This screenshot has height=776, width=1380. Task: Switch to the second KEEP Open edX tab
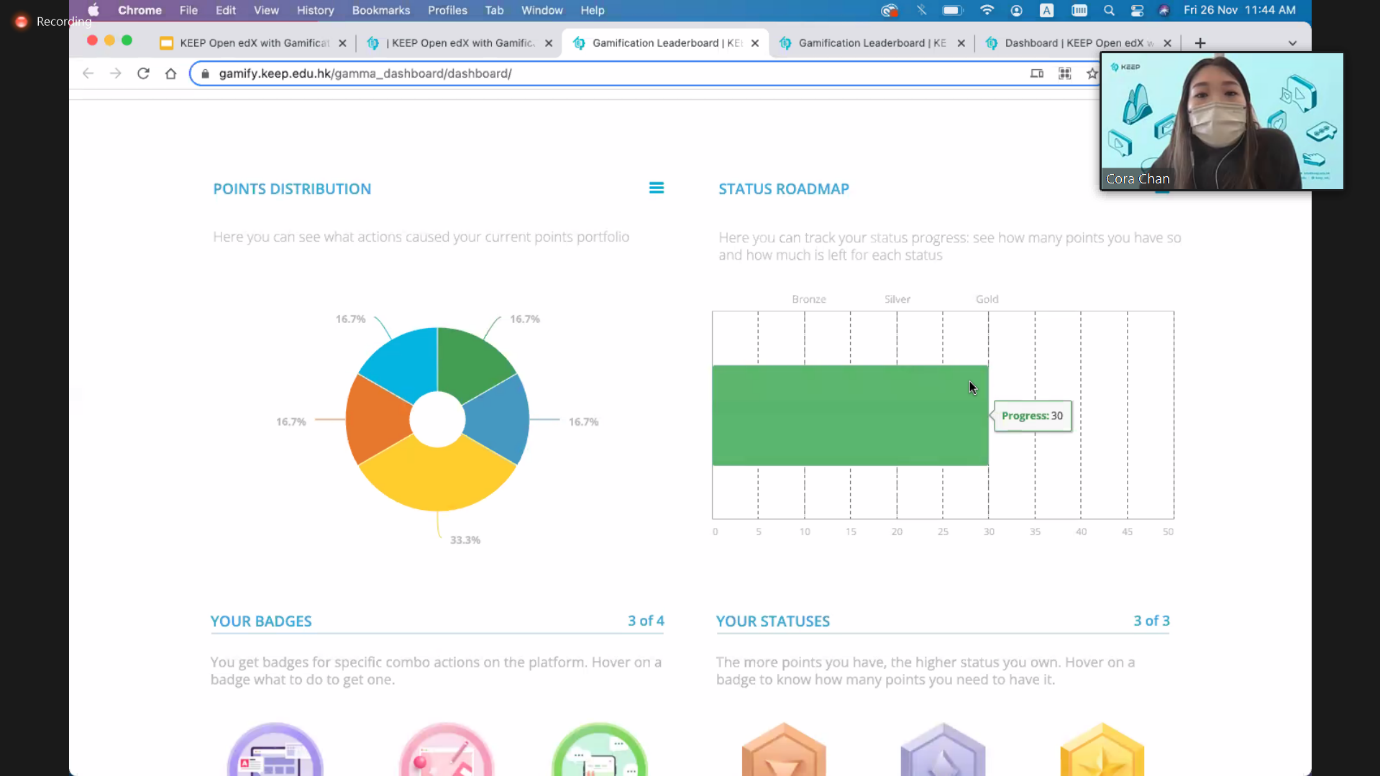(459, 43)
